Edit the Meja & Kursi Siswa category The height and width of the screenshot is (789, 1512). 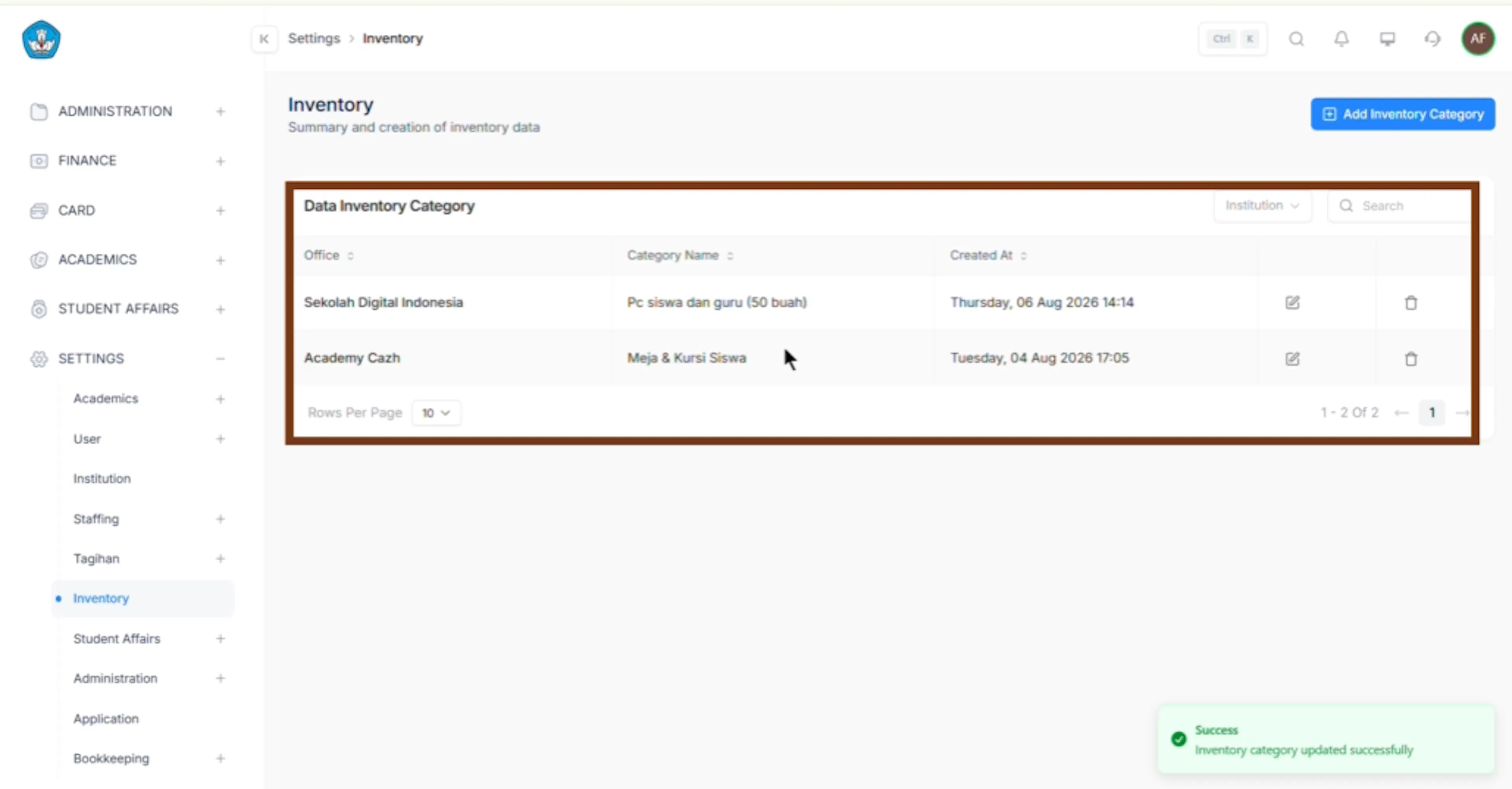tap(1292, 358)
